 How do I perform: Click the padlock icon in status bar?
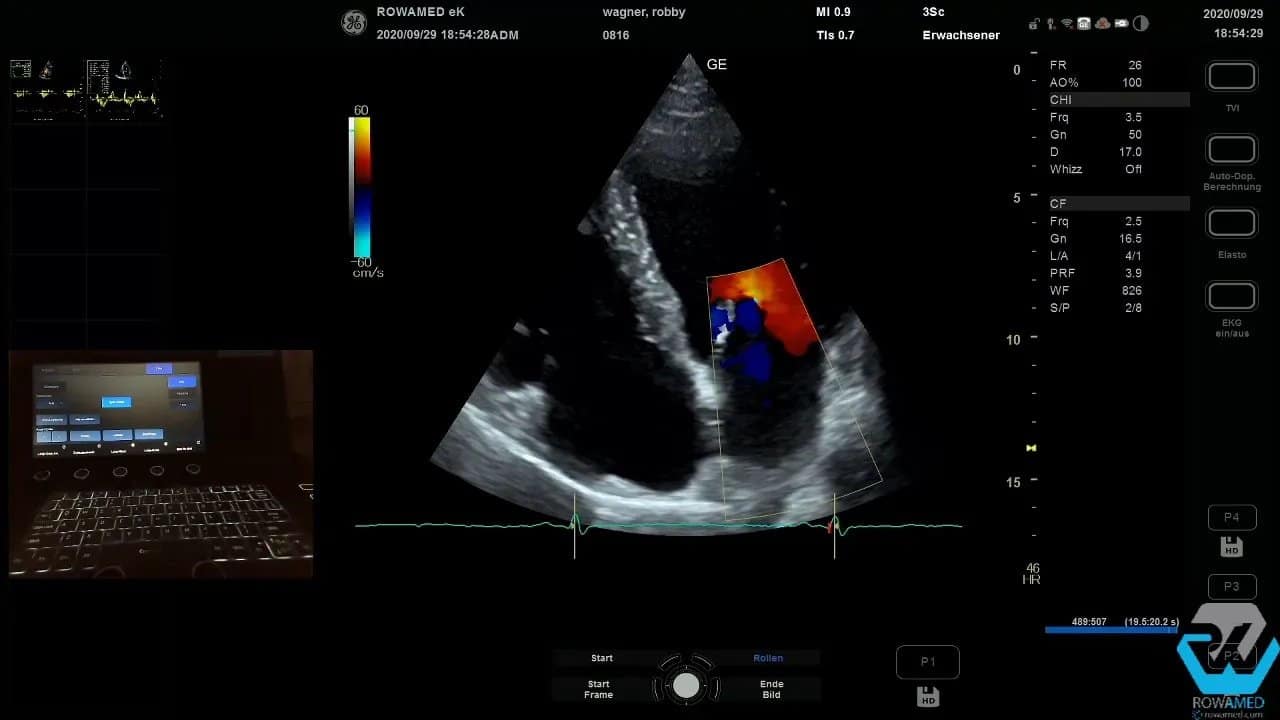[1034, 23]
